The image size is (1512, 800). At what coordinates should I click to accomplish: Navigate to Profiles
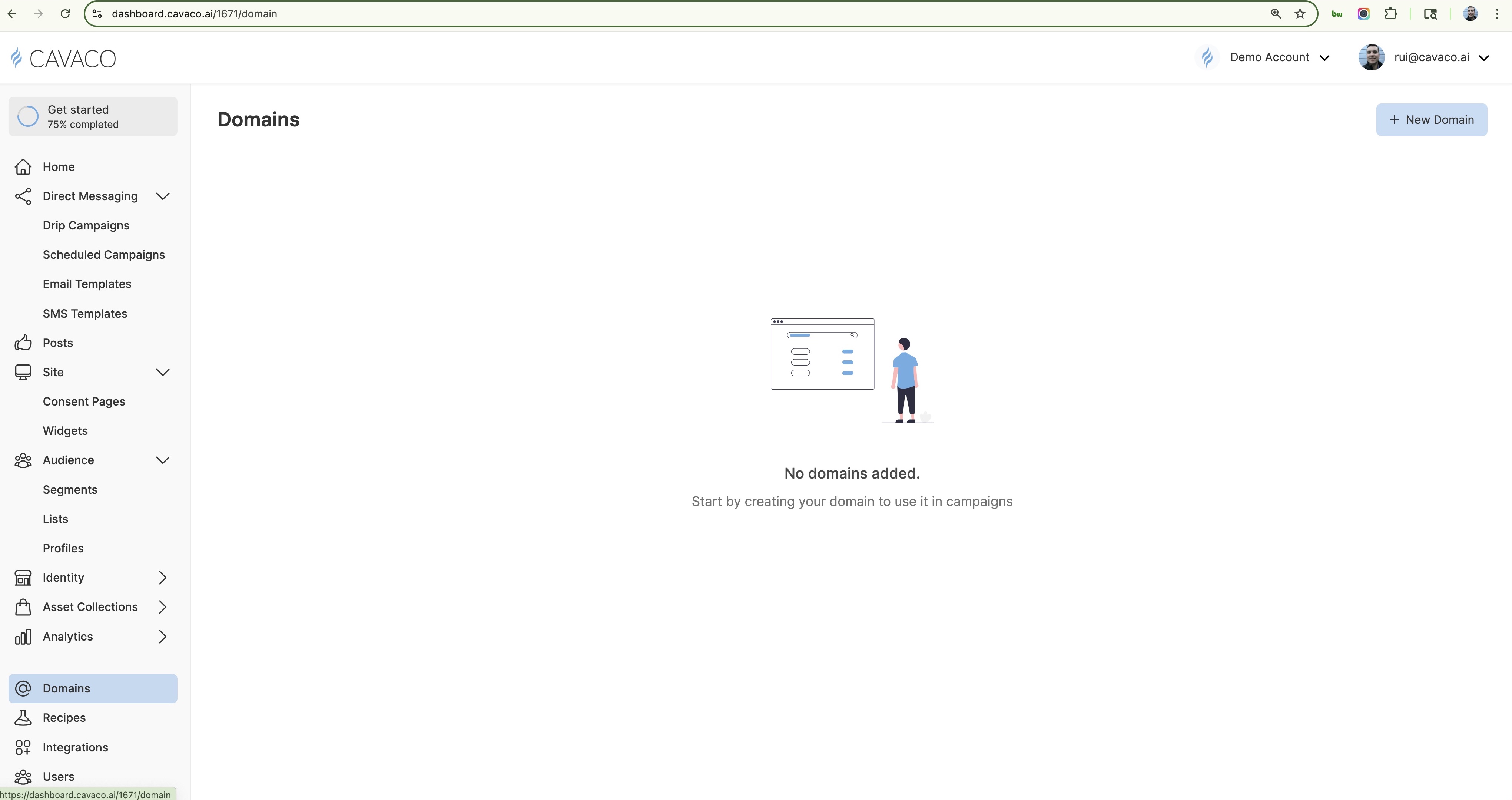[63, 548]
